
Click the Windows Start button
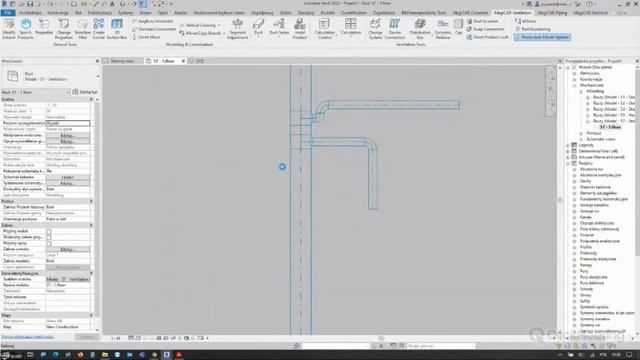point(5,355)
